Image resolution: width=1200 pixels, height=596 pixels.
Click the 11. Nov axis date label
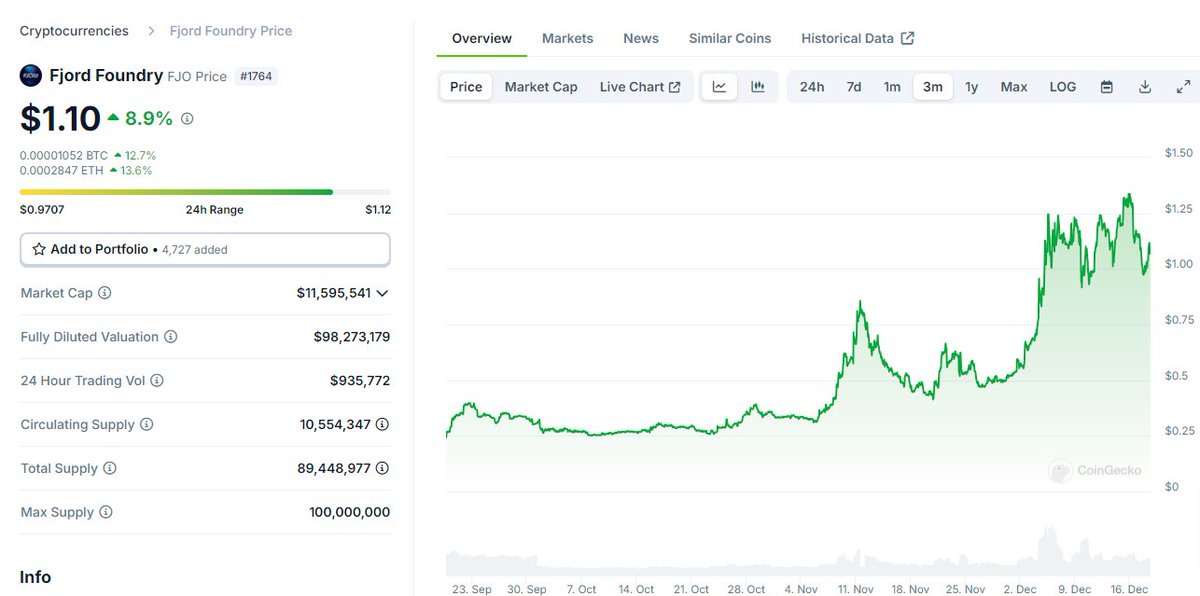(x=854, y=589)
